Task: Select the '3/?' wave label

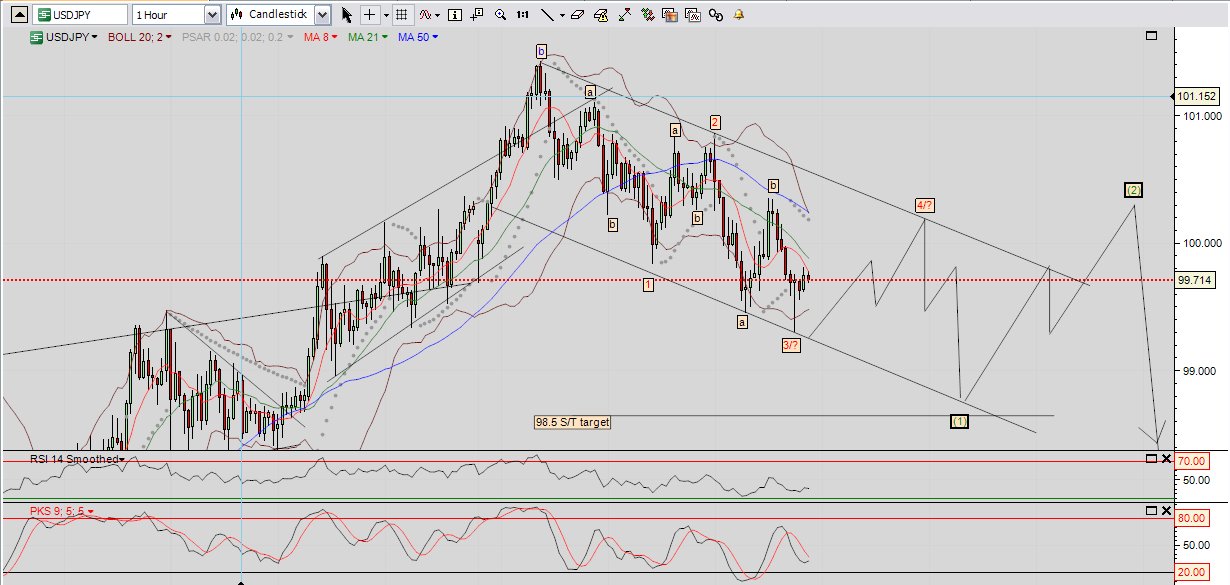Action: coord(791,345)
